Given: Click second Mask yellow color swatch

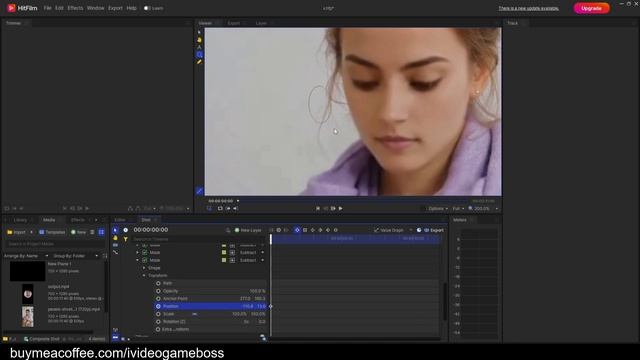Looking at the screenshot, I should click(224, 260).
